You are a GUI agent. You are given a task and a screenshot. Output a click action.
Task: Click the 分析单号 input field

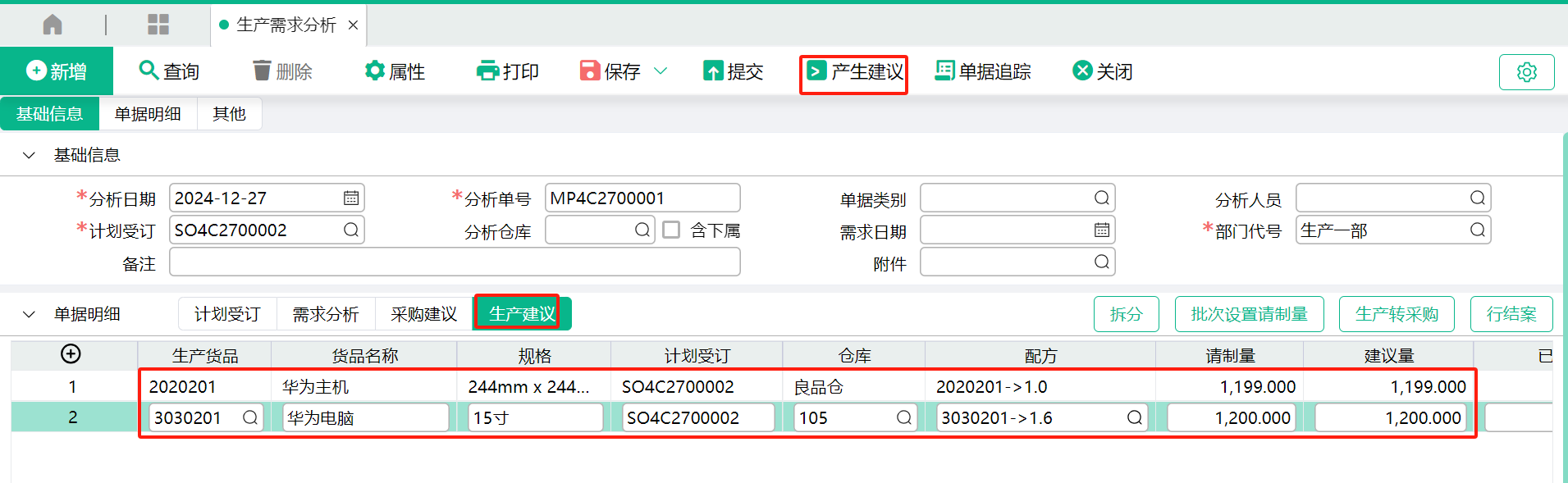point(642,198)
